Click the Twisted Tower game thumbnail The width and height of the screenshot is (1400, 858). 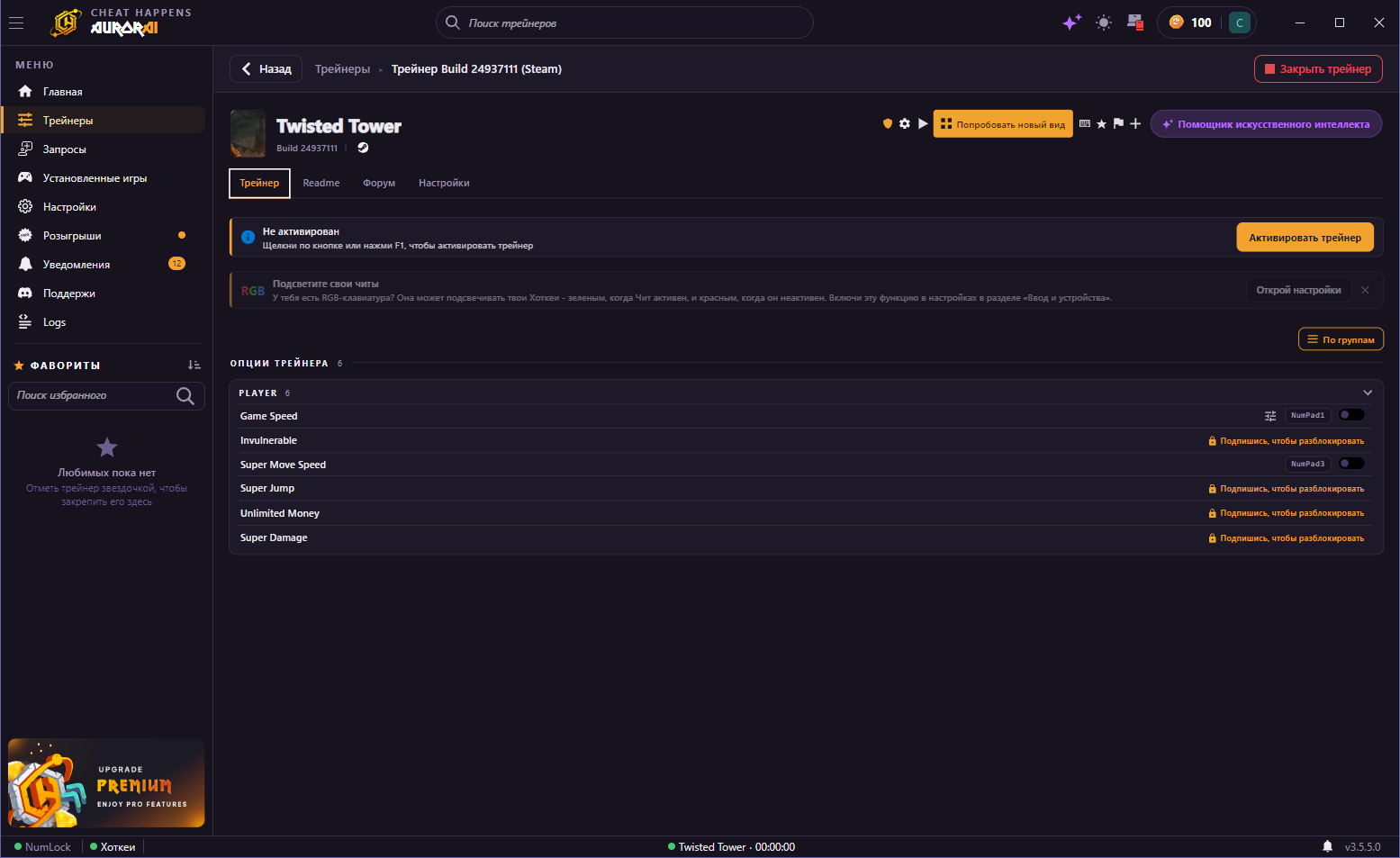pyautogui.click(x=248, y=133)
